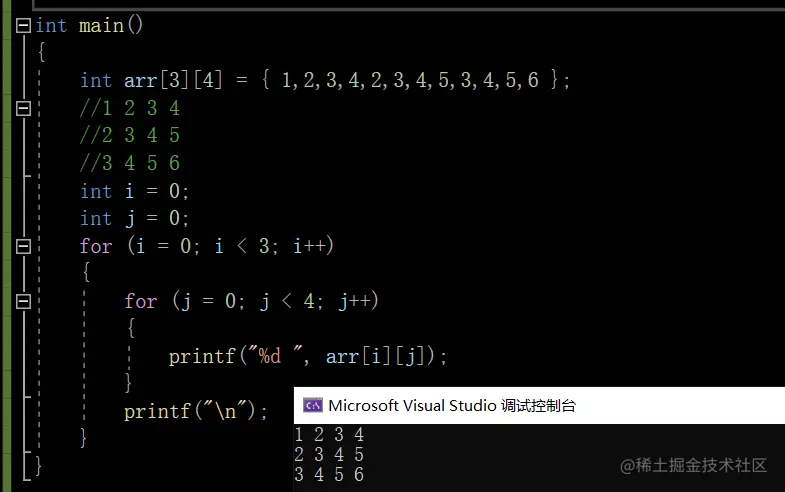Click the main function name
The width and height of the screenshot is (785, 492).
pos(101,26)
